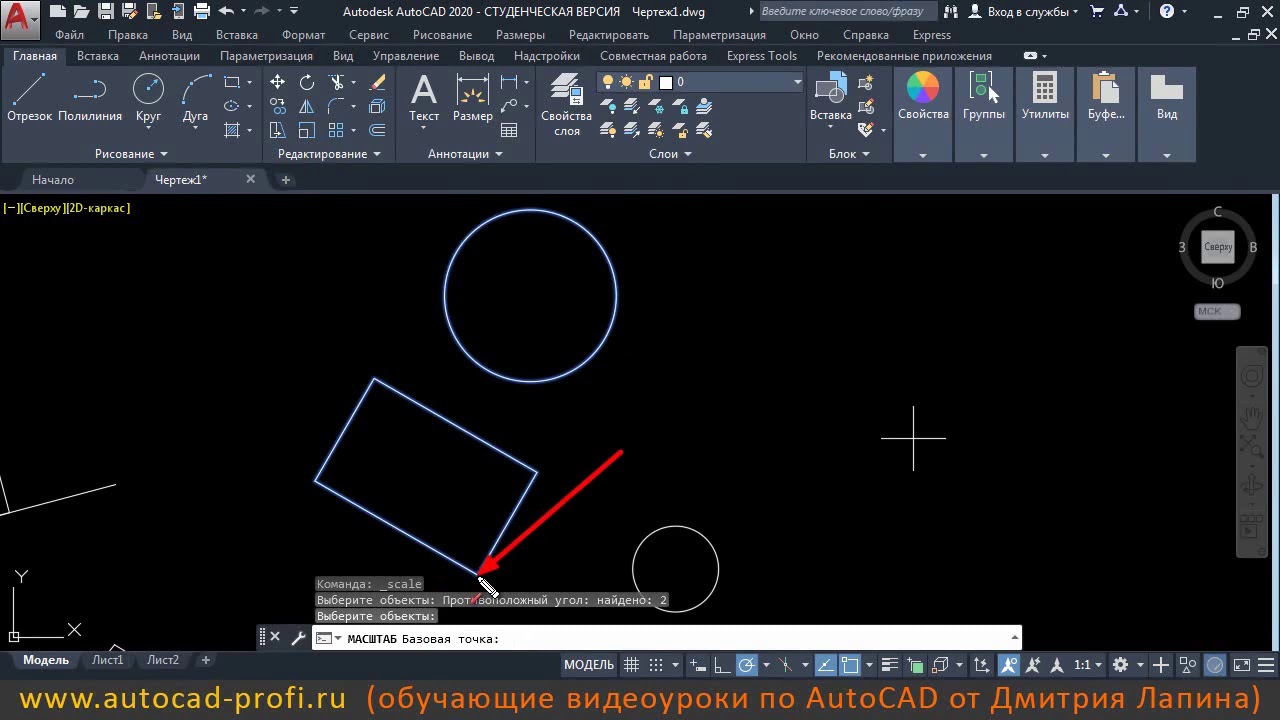Select the Mirror tool icon
1280x720 pixels.
pos(307,106)
